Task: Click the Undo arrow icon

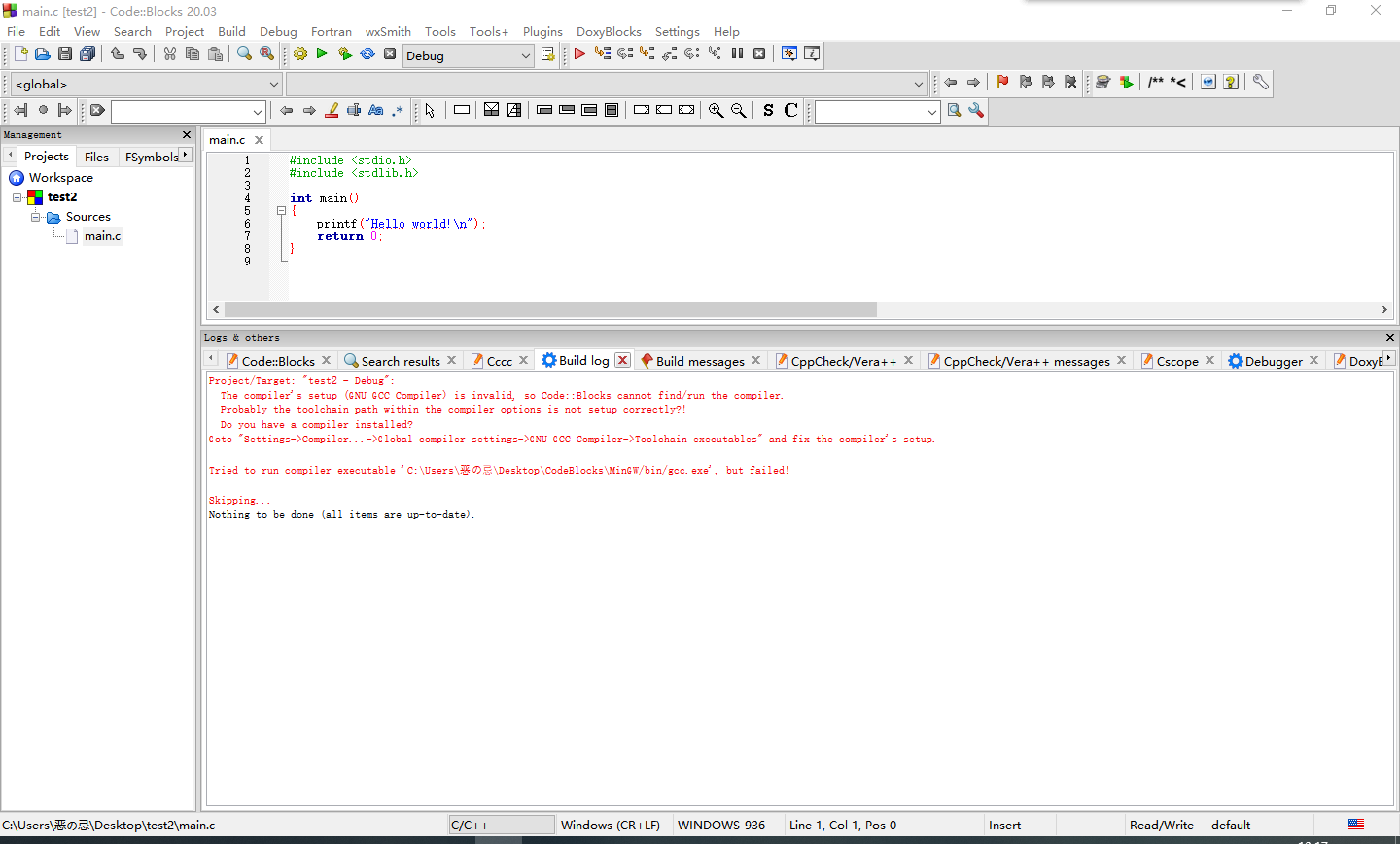Action: click(x=118, y=54)
